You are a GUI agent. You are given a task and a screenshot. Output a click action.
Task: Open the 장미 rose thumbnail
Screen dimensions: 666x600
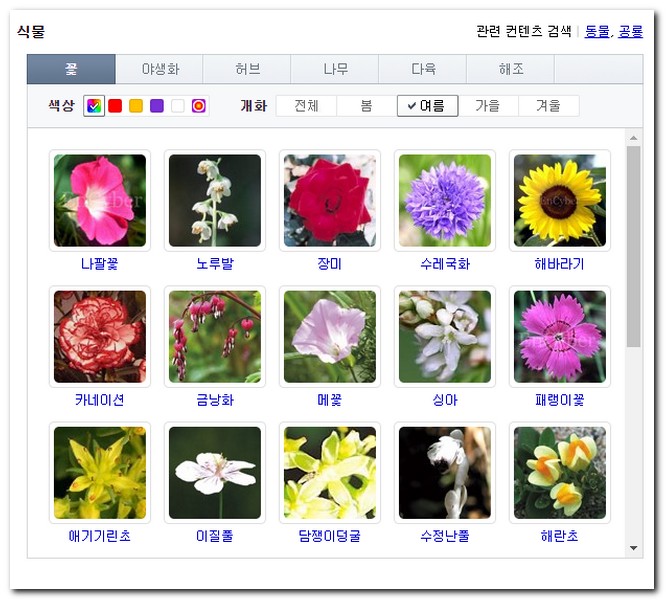(330, 200)
